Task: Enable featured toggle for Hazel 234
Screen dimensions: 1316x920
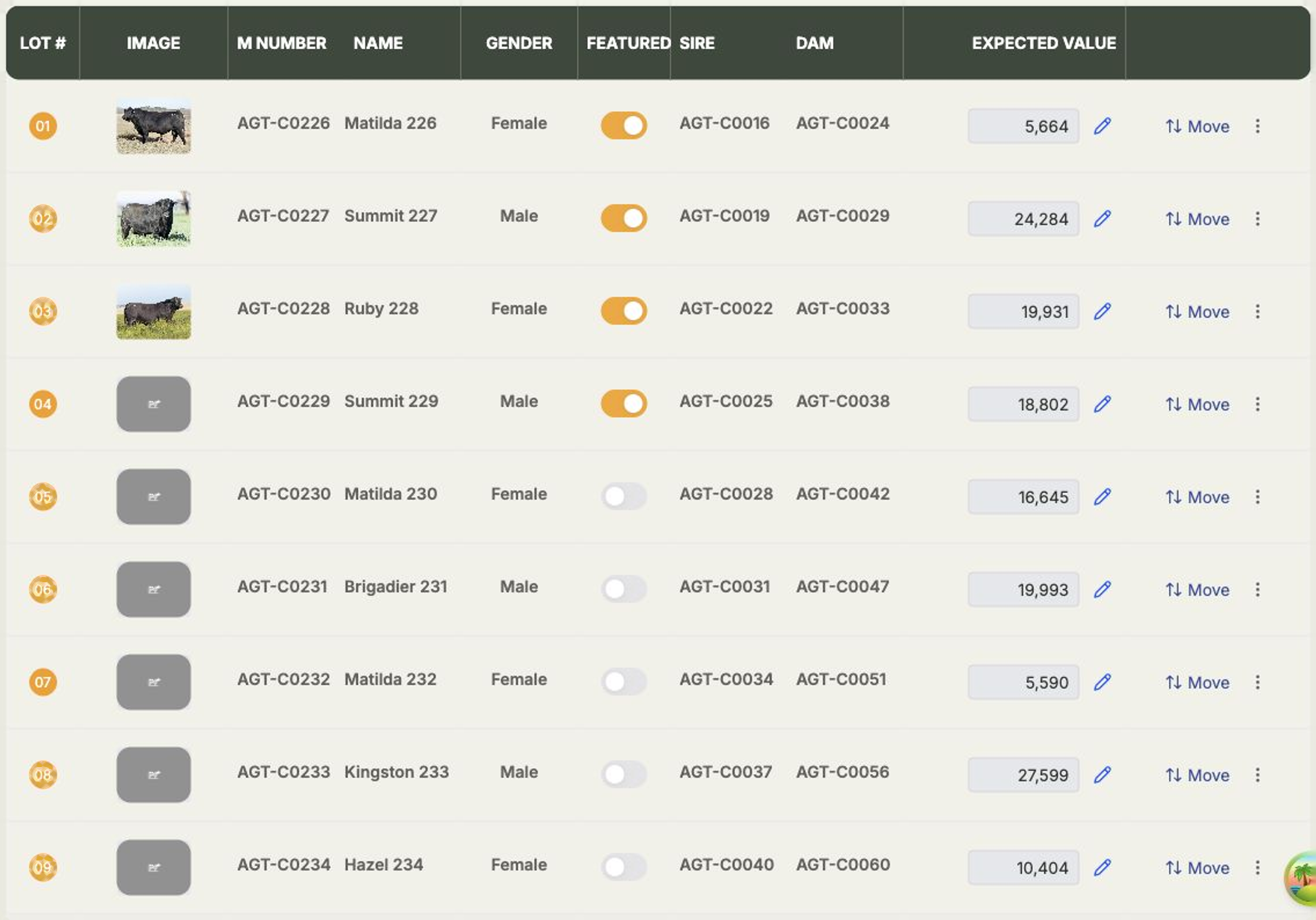Action: click(x=624, y=867)
